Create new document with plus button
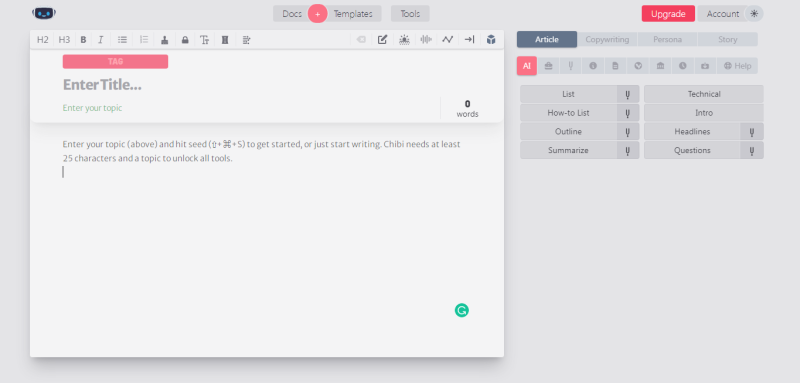Screen dimensions: 800x383 [x=317, y=14]
